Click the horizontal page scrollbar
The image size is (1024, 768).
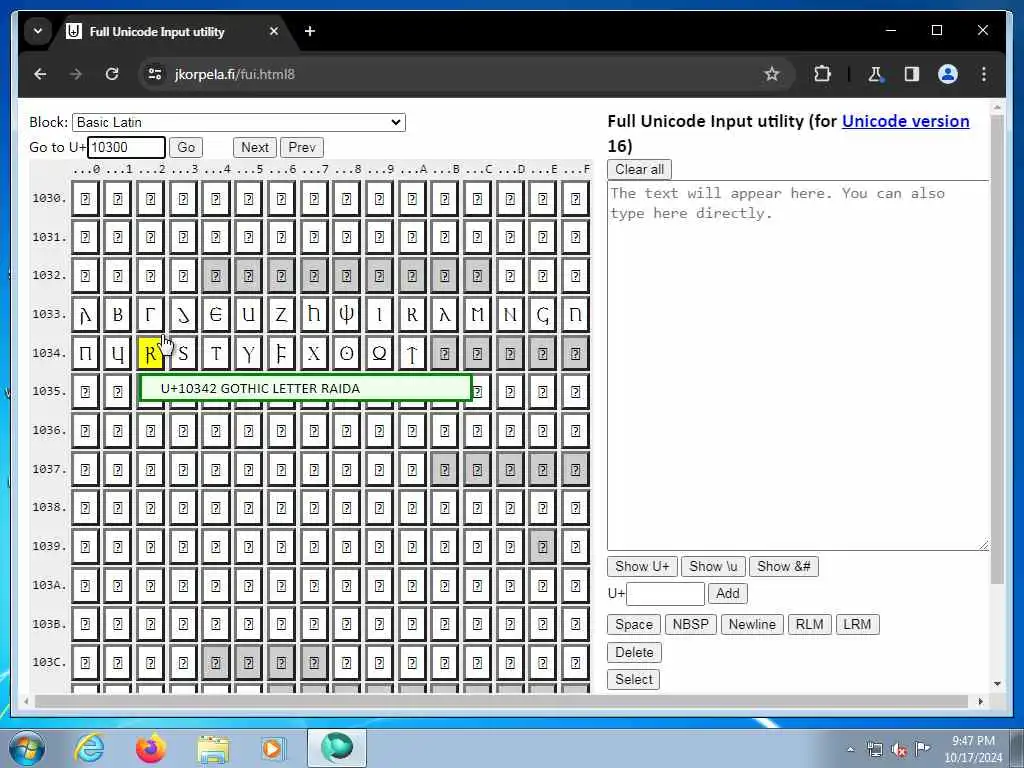click(x=502, y=701)
